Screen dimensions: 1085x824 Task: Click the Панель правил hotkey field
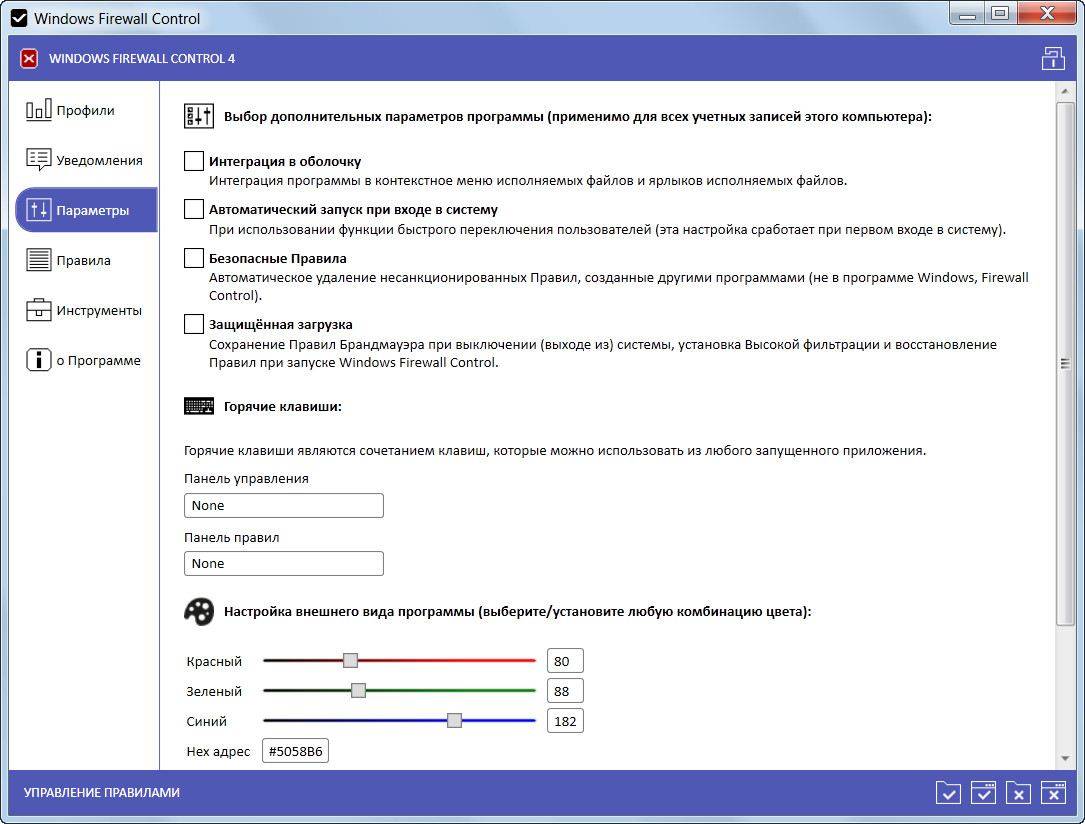pos(284,564)
